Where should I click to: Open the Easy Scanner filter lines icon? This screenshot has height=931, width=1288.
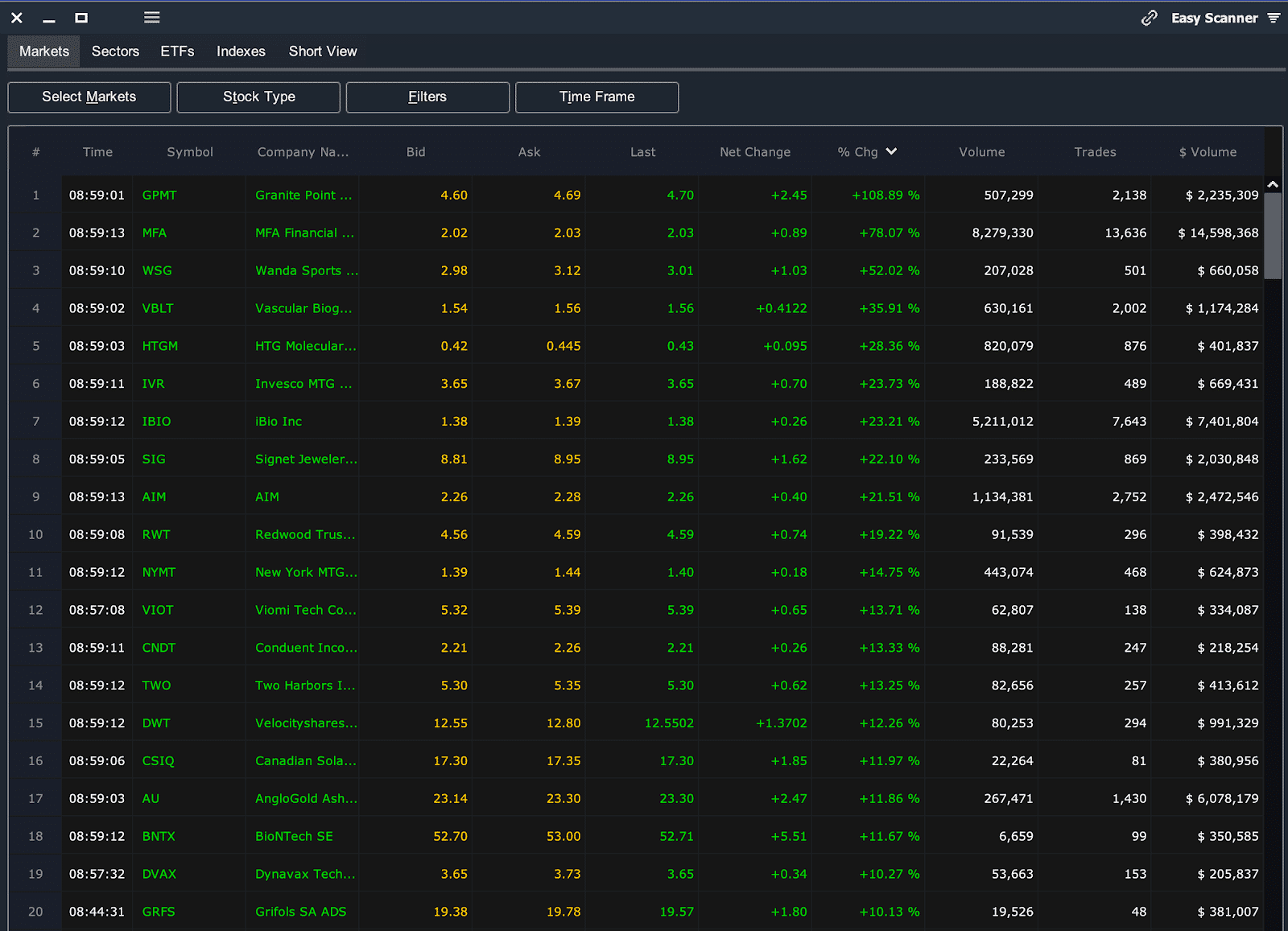click(x=1274, y=18)
